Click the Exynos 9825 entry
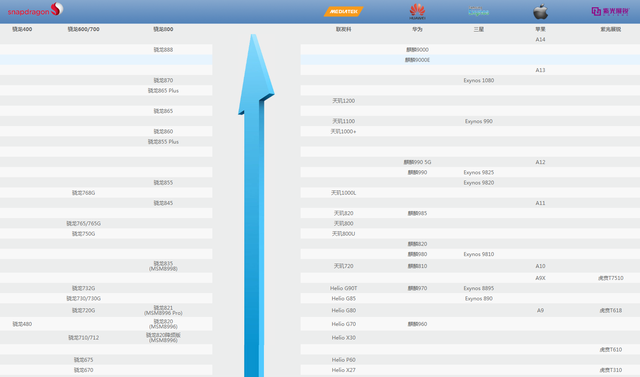This screenshot has height=377, width=640. pyautogui.click(x=479, y=172)
